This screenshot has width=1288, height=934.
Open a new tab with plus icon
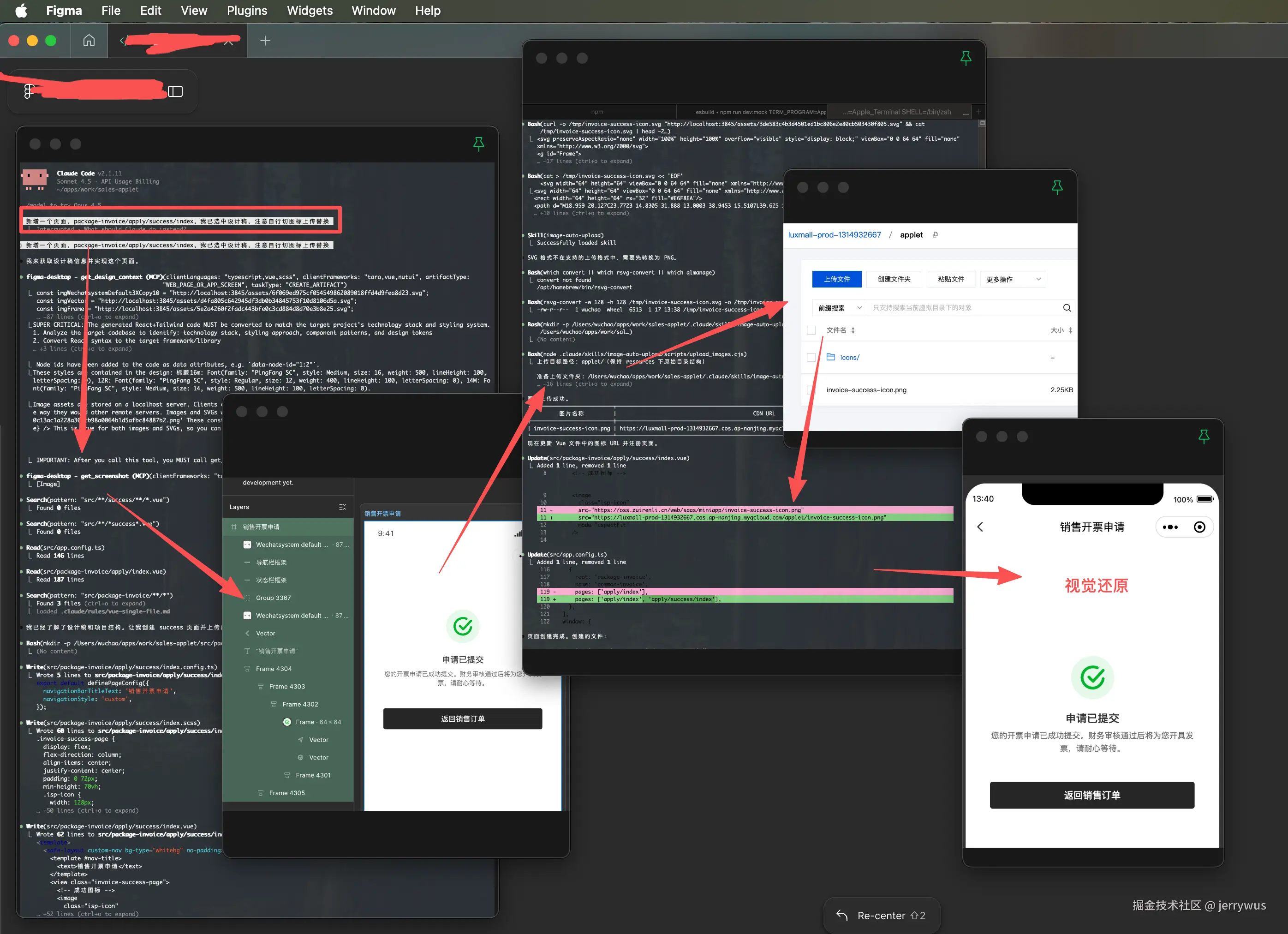265,40
